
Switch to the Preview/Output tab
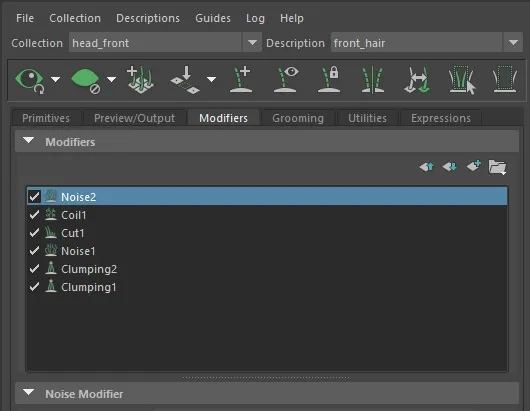pyautogui.click(x=134, y=118)
